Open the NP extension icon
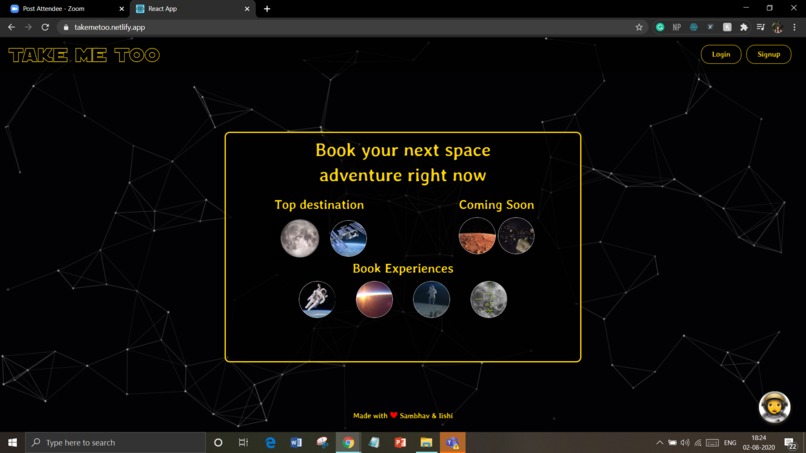 676,27
